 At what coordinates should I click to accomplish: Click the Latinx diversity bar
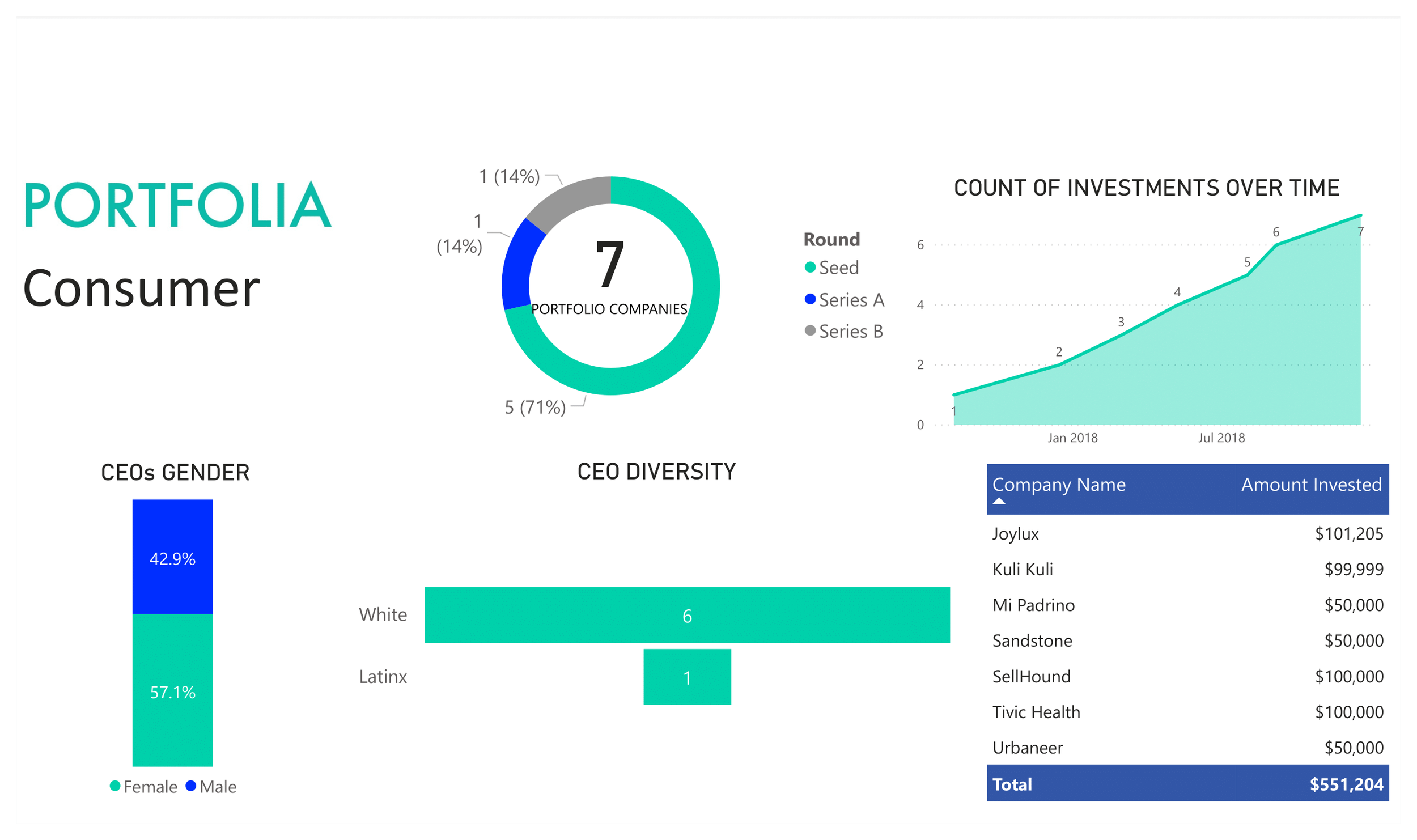click(x=687, y=677)
